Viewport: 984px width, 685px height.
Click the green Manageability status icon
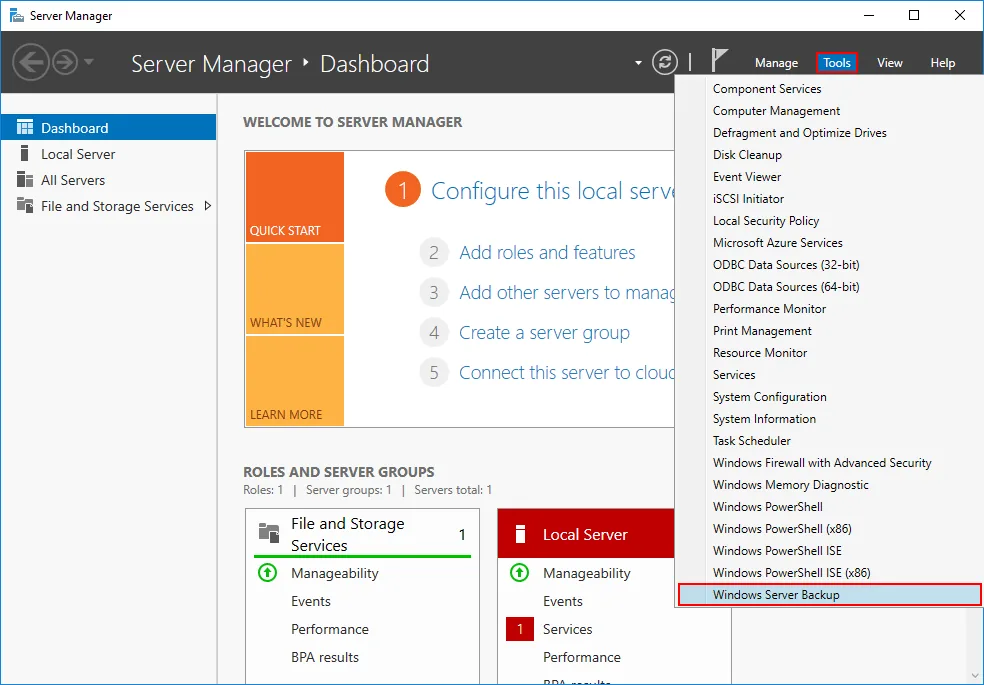pyautogui.click(x=266, y=573)
